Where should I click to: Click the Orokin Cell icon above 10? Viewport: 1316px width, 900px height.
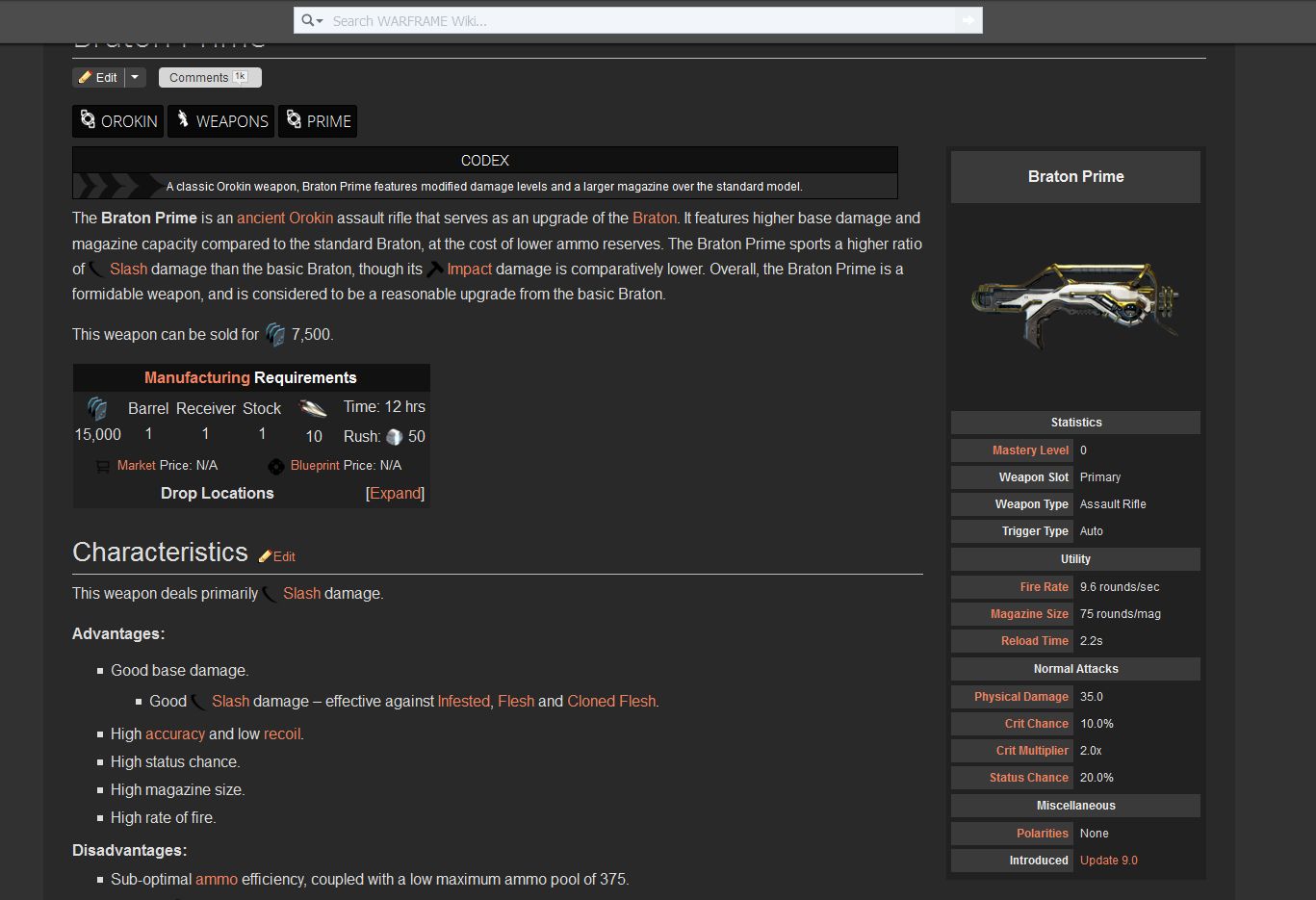pos(313,408)
